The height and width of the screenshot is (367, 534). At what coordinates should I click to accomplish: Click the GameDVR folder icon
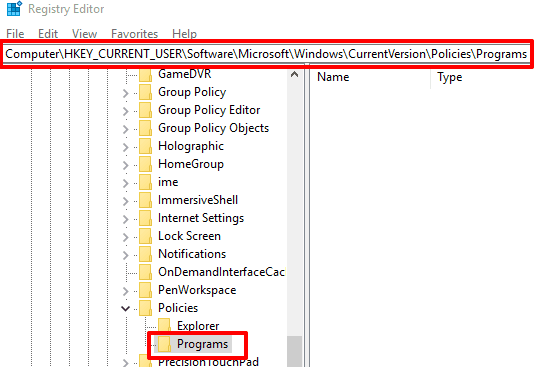[x=145, y=74]
